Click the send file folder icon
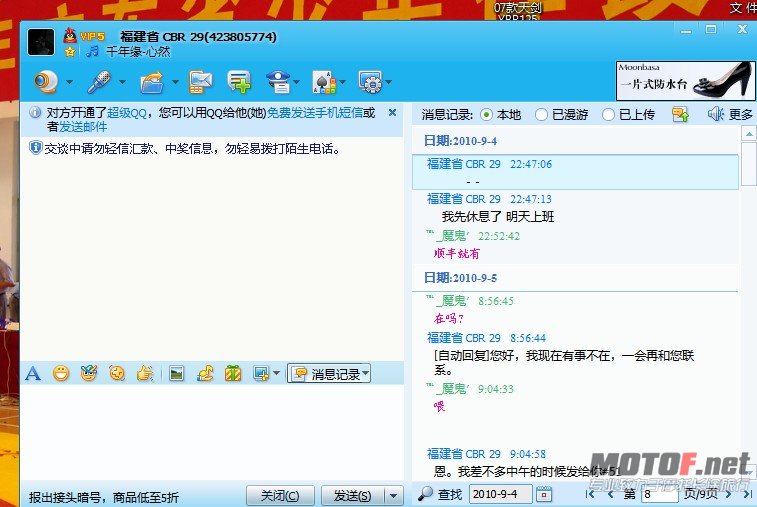This screenshot has width=757, height=507. pyautogui.click(x=152, y=82)
